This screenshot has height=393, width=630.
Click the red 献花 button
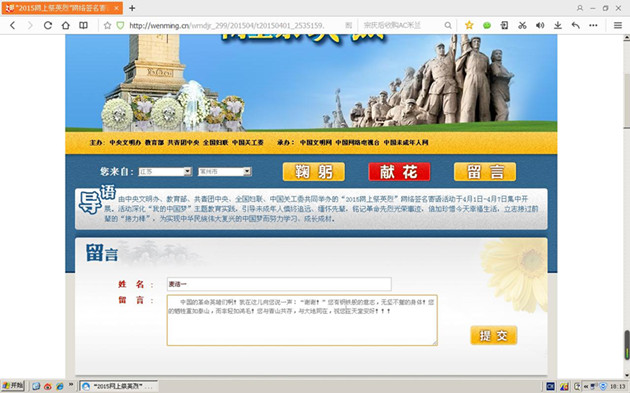[x=399, y=172]
